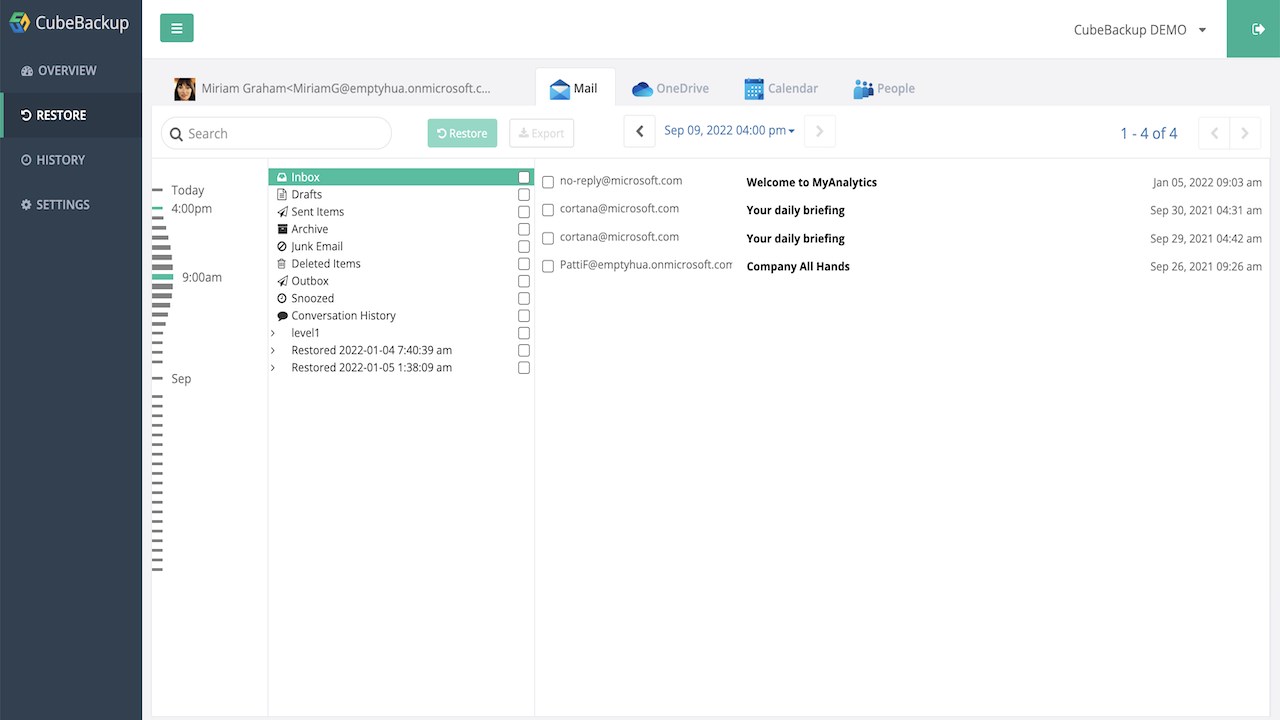Select the Welcome to MyAnalytics message checkbox
1280x720 pixels.
coord(548,183)
